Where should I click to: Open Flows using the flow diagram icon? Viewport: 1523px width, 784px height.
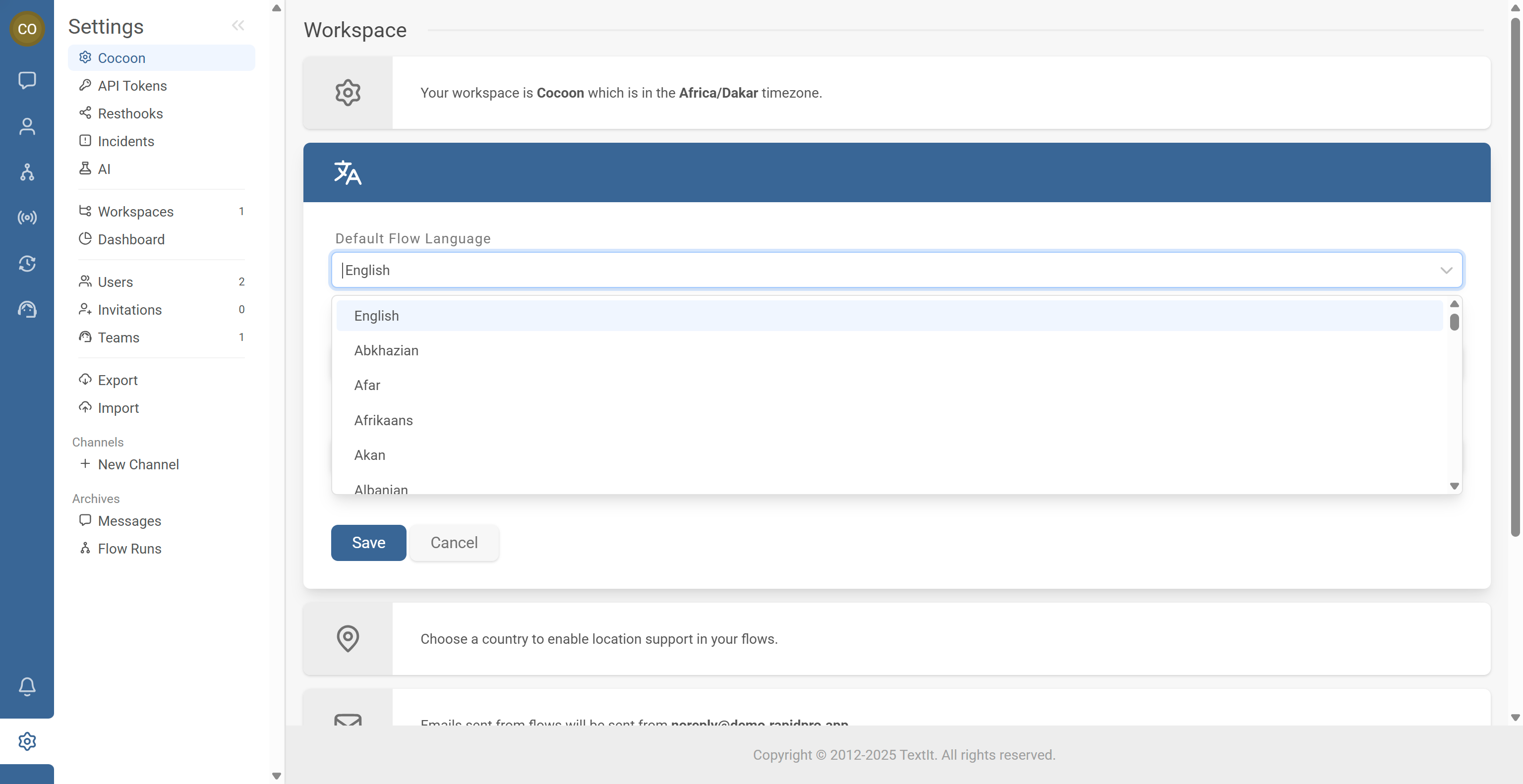tap(27, 172)
